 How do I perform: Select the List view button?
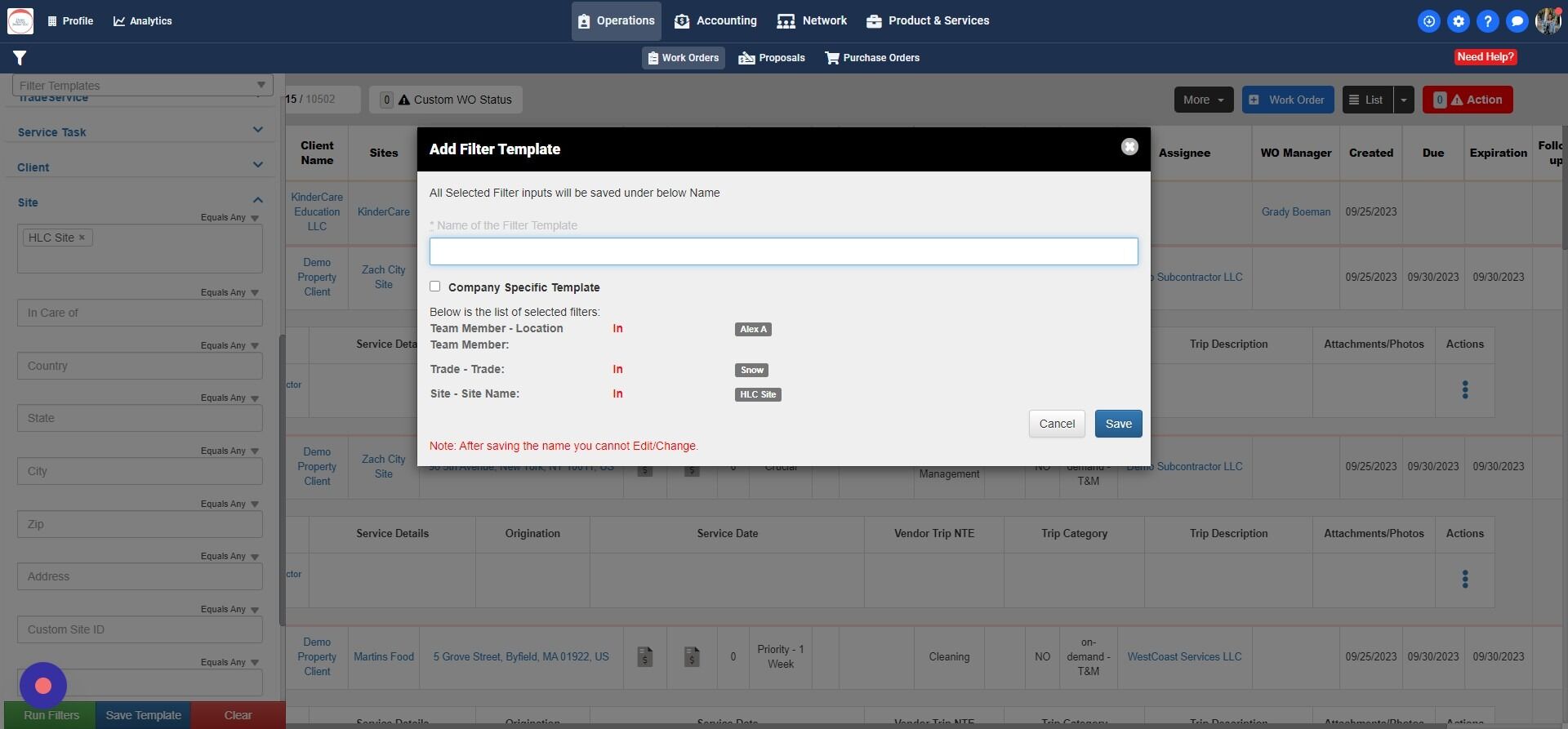pos(1368,100)
